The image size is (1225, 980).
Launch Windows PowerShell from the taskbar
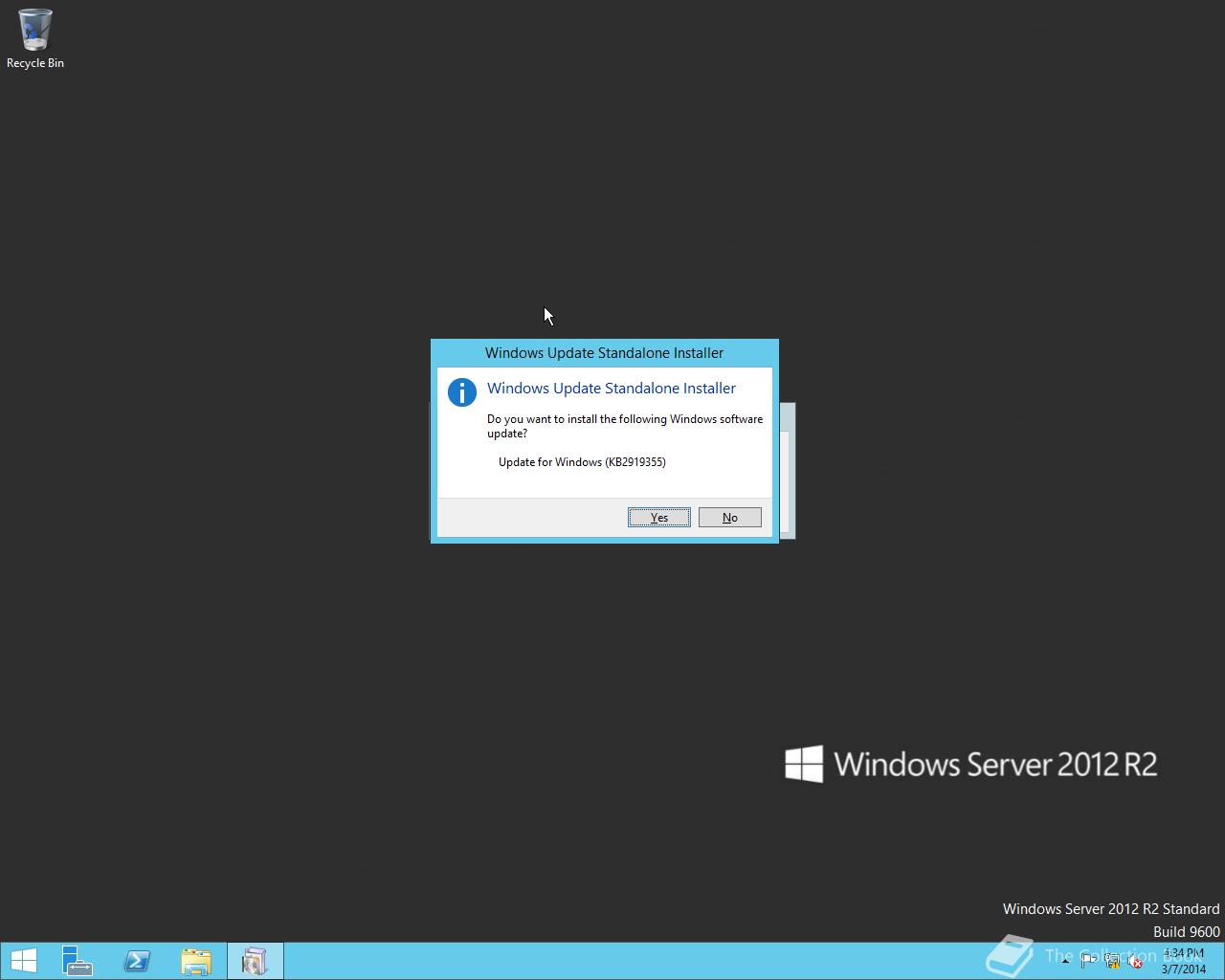137,961
